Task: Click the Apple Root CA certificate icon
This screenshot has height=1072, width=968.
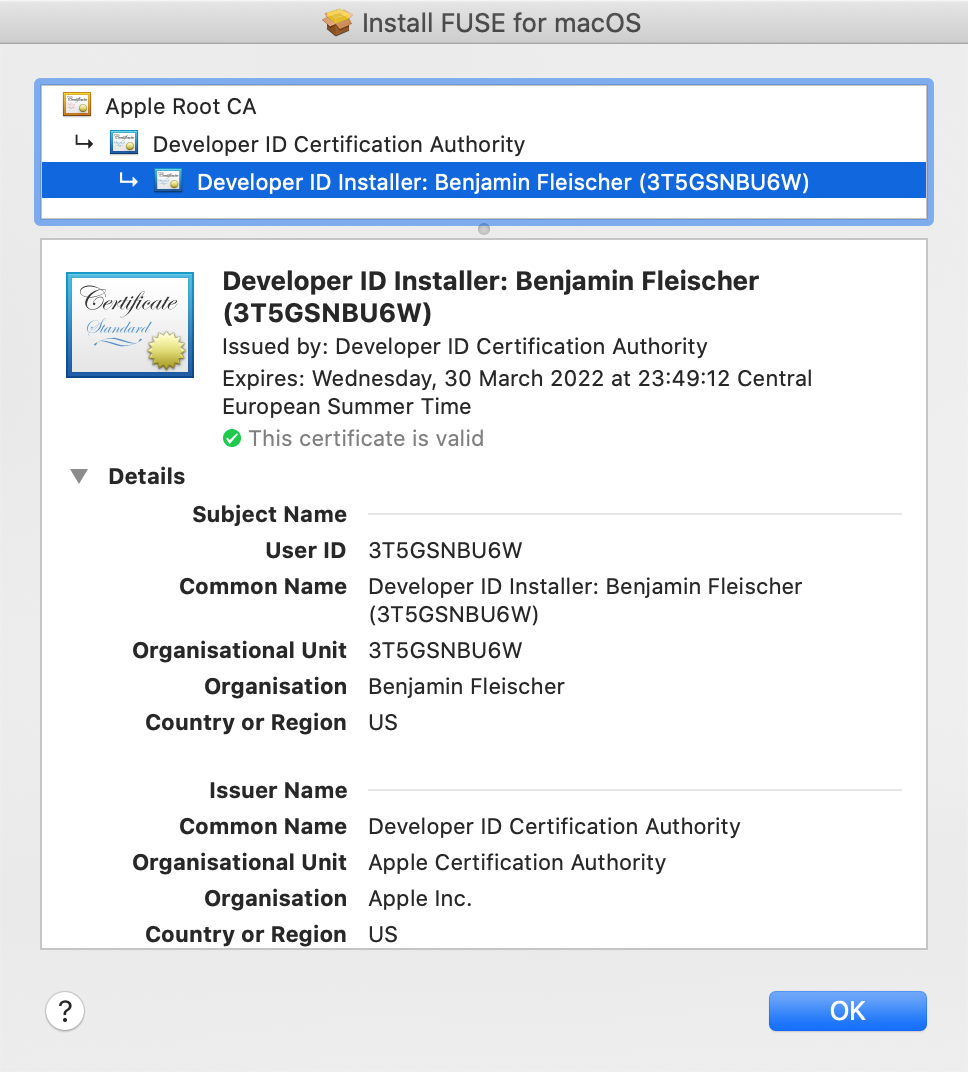Action: pos(77,105)
